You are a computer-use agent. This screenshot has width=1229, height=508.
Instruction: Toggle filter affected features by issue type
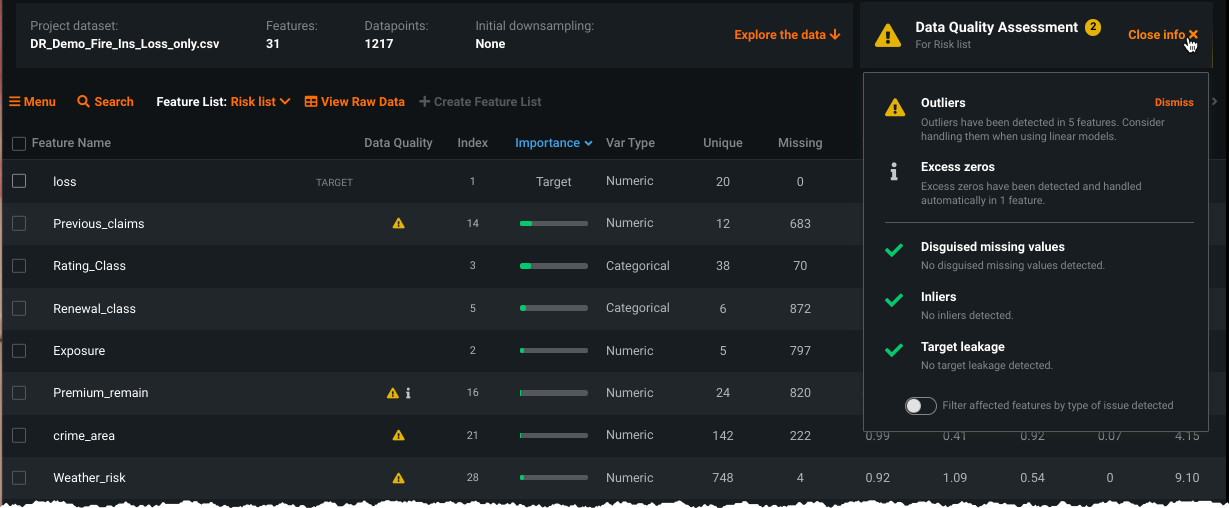click(920, 405)
